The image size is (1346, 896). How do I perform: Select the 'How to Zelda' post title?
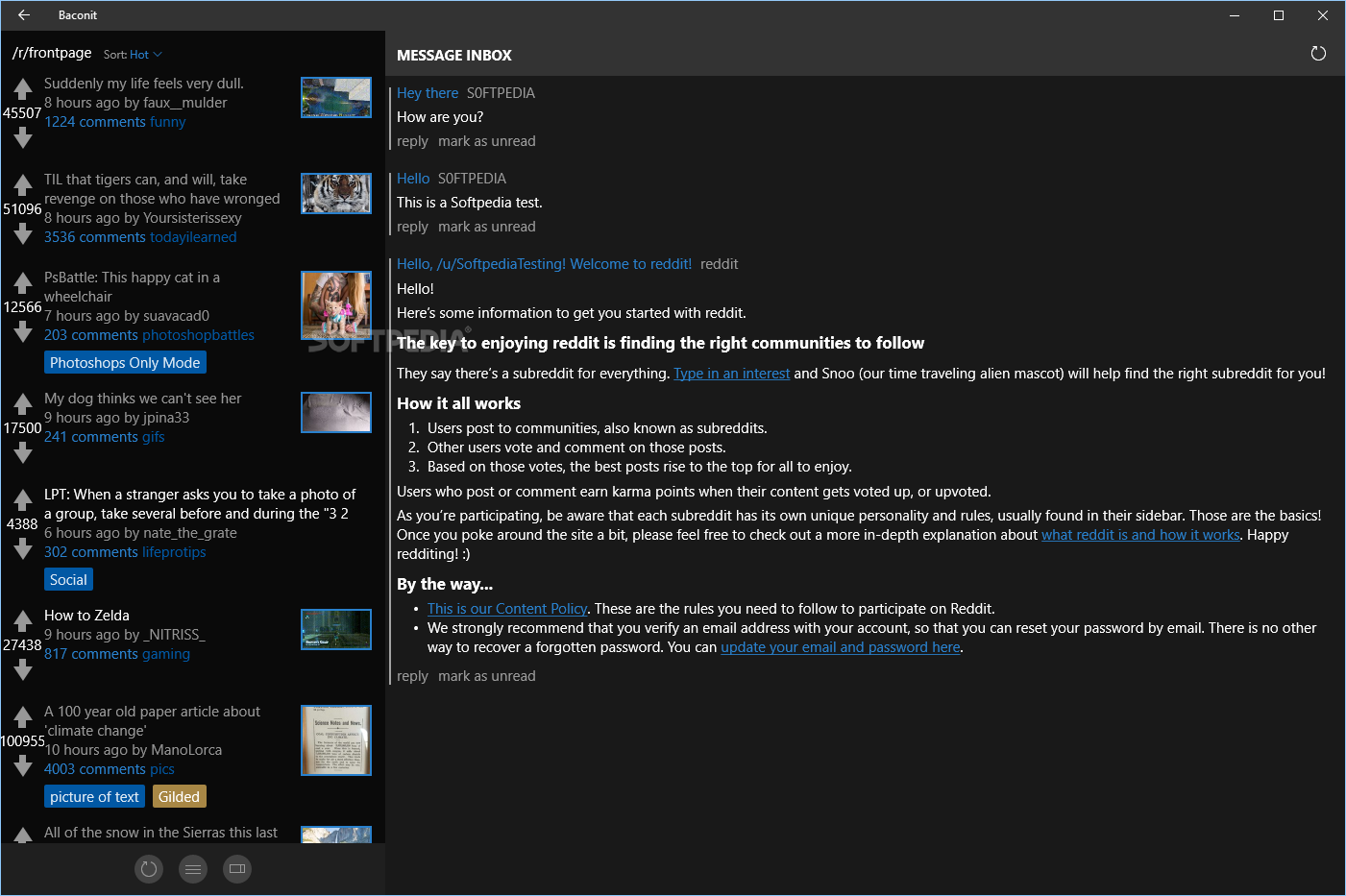(86, 616)
